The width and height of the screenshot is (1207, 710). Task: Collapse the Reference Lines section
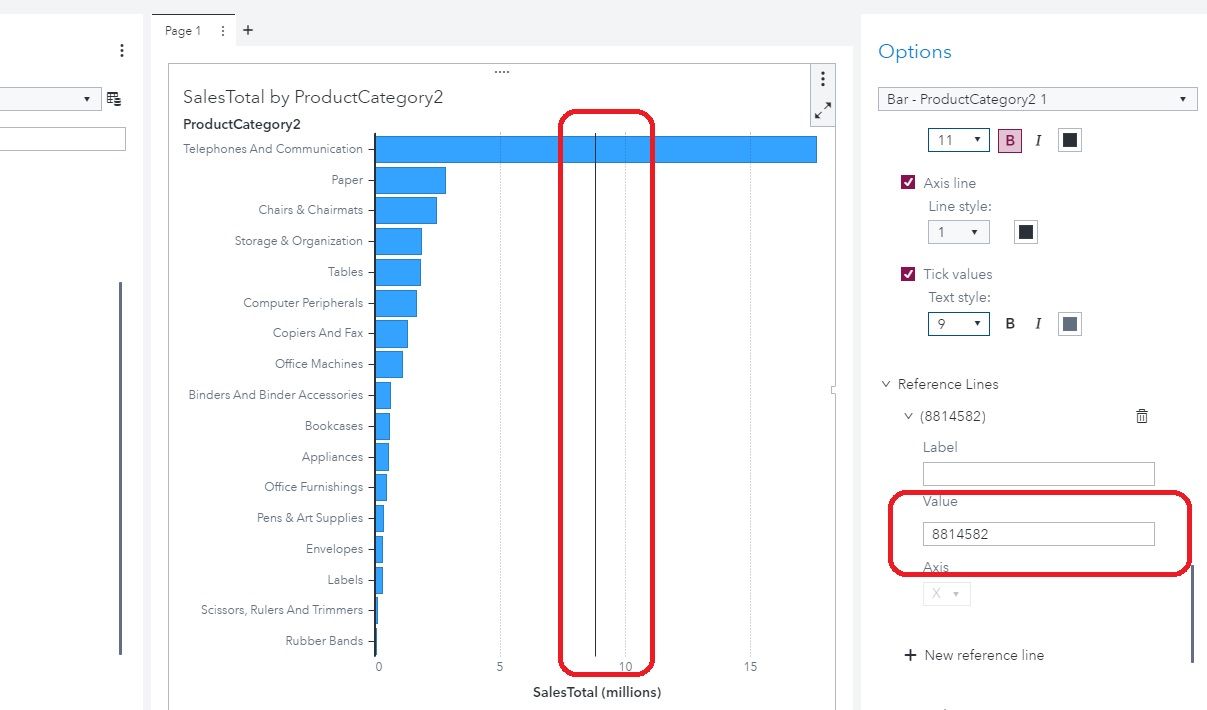pyautogui.click(x=885, y=383)
